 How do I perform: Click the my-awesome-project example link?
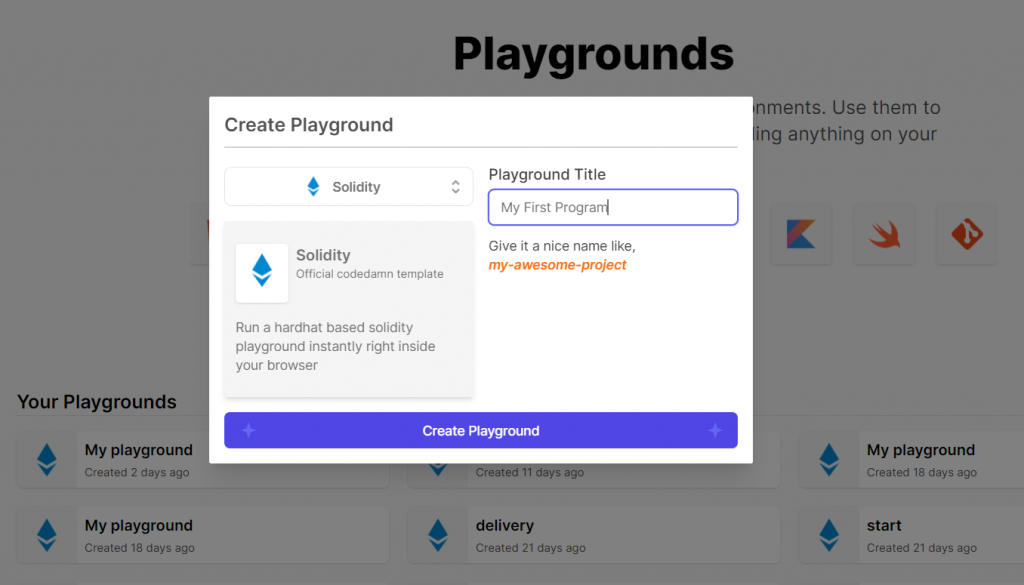(557, 265)
